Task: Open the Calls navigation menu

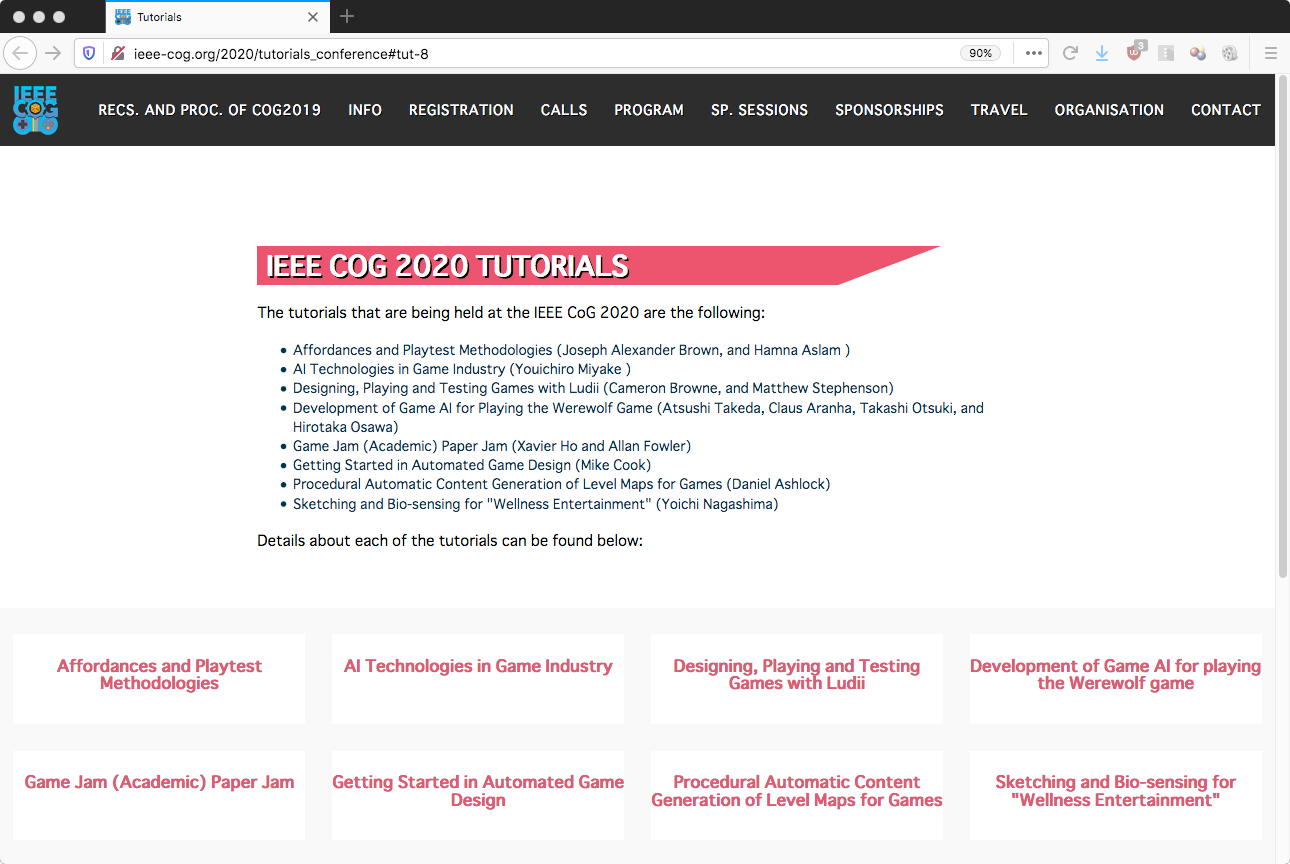Action: pyautogui.click(x=564, y=110)
